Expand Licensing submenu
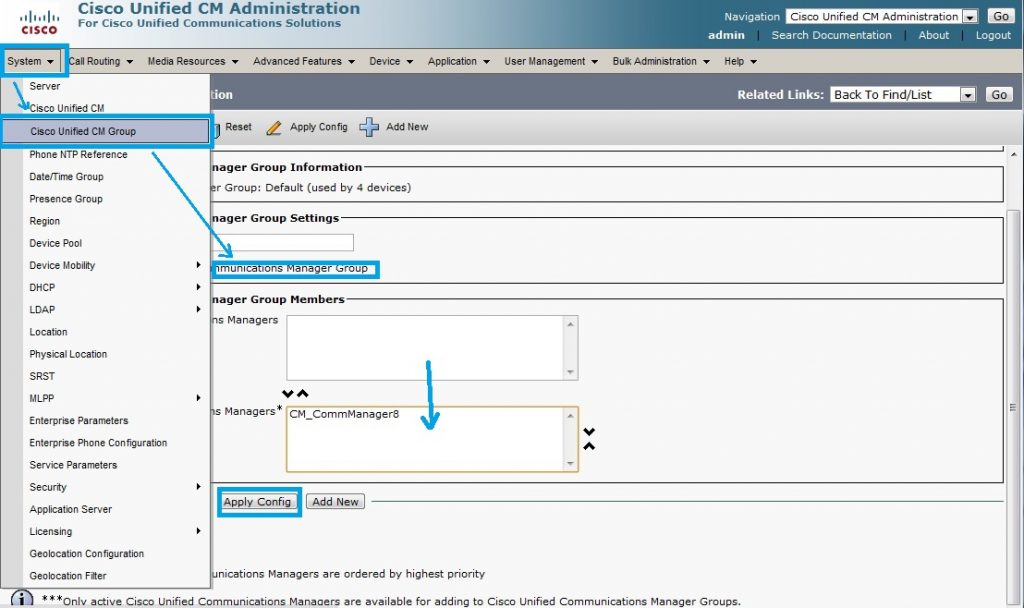Viewport: 1024px width, 608px height. [114, 532]
